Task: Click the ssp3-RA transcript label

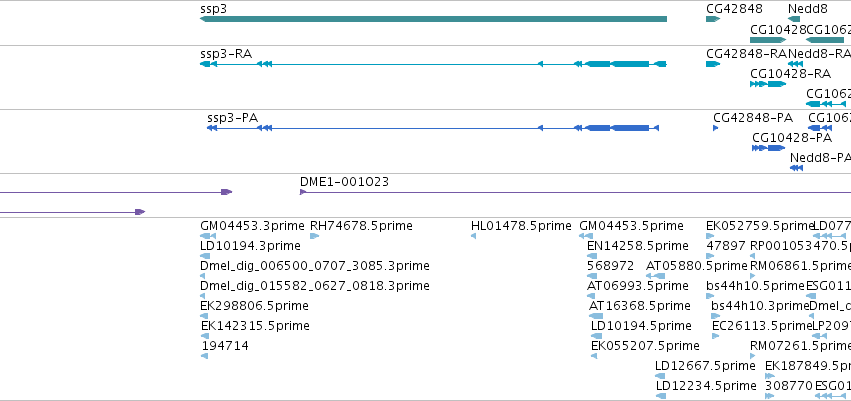Action: (226, 54)
